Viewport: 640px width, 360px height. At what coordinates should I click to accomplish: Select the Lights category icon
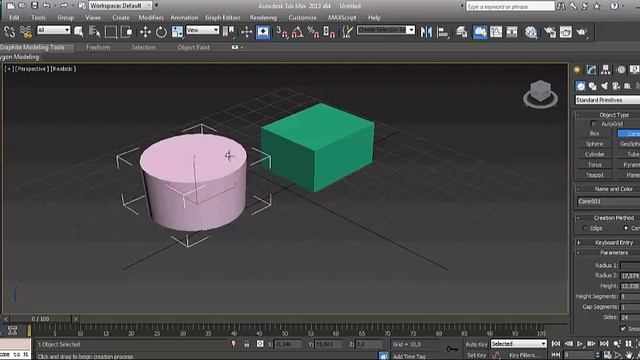[x=604, y=86]
